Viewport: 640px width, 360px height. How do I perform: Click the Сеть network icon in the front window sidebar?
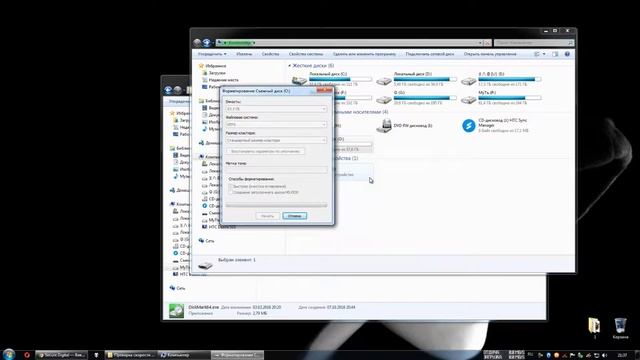(201, 240)
